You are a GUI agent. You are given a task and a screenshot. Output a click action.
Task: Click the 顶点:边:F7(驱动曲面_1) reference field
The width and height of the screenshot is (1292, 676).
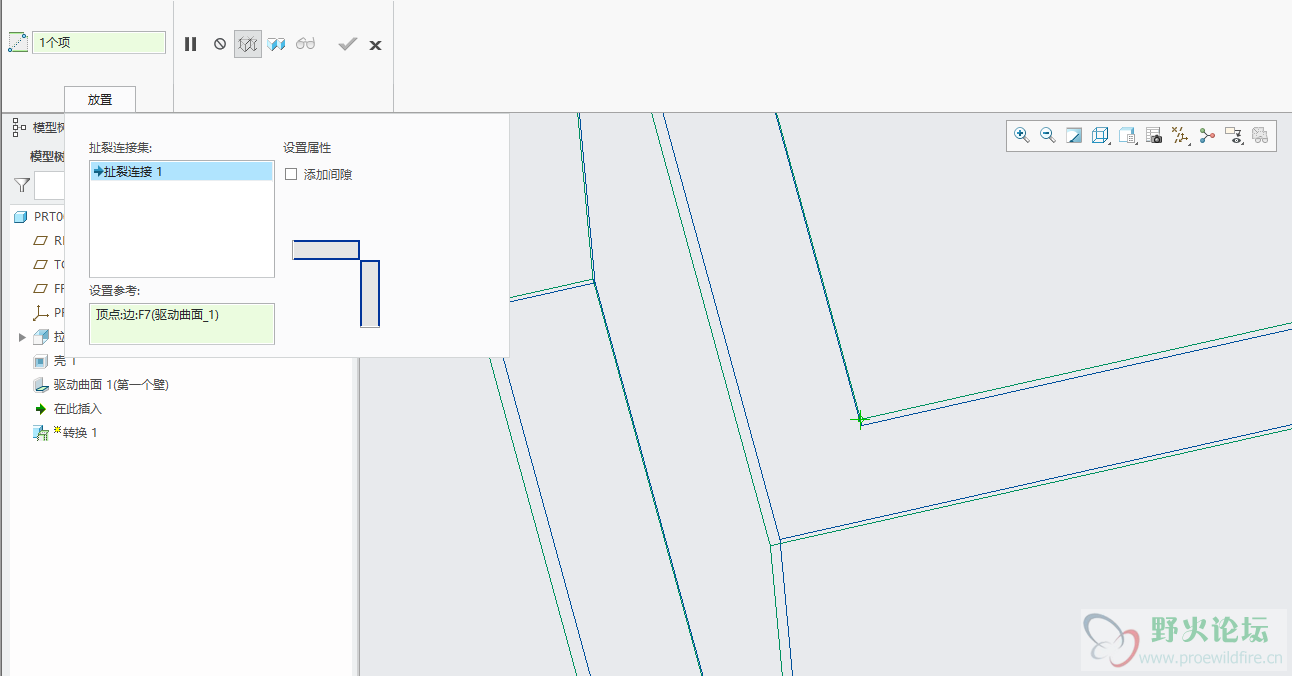click(x=181, y=324)
